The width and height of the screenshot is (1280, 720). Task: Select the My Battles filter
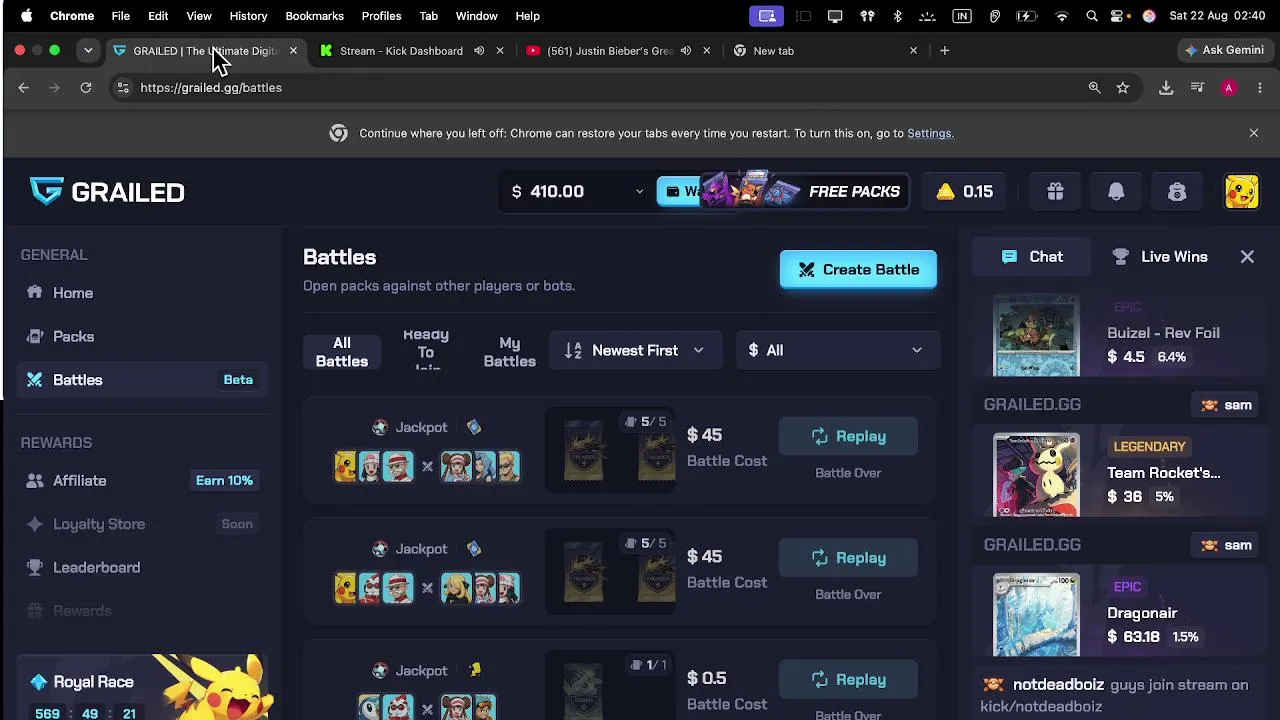(x=510, y=352)
